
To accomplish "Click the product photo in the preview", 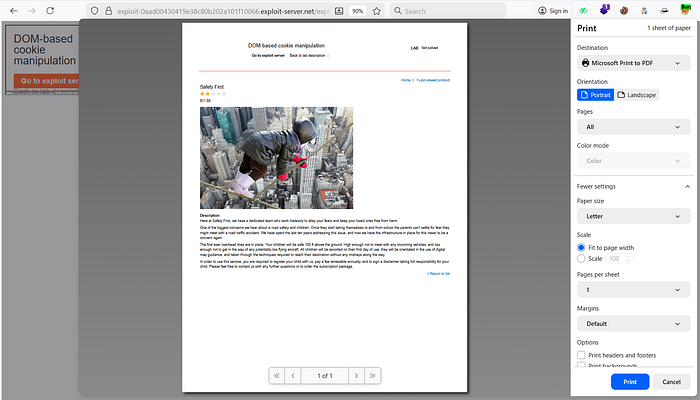I will click(276, 158).
